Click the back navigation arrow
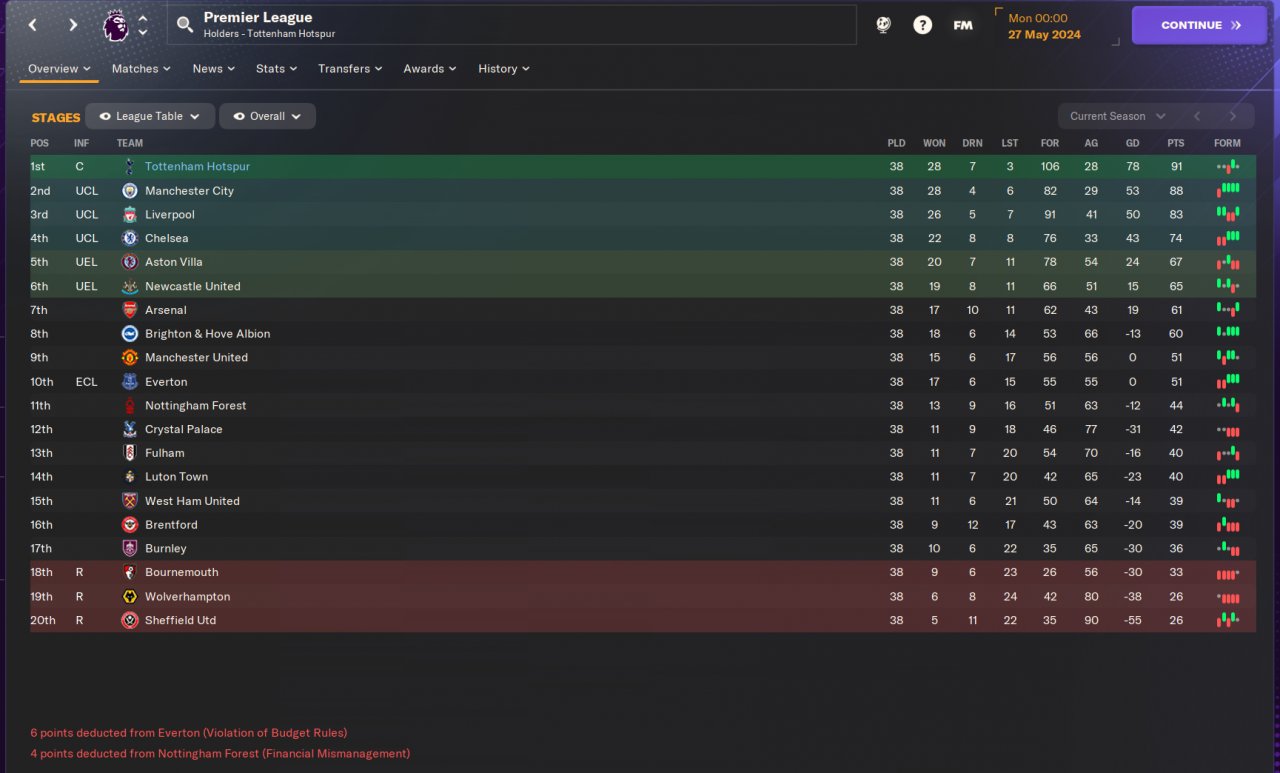 pos(33,25)
